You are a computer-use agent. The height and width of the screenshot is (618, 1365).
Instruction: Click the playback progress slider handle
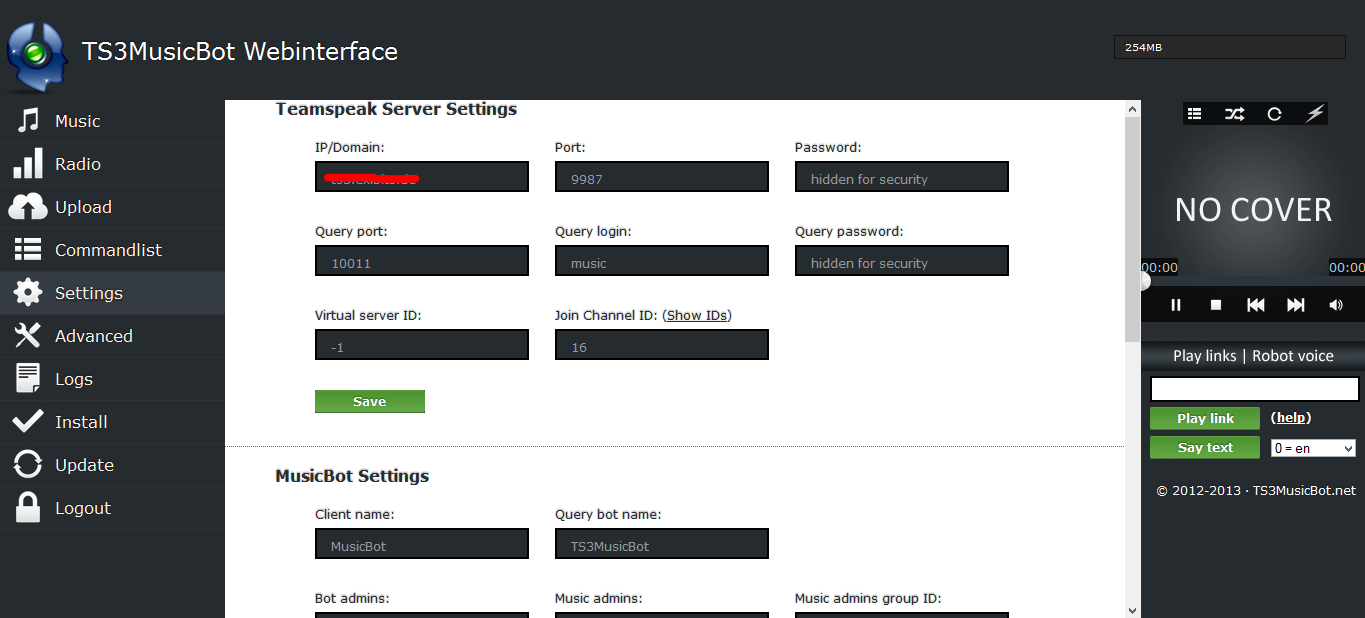1145,281
